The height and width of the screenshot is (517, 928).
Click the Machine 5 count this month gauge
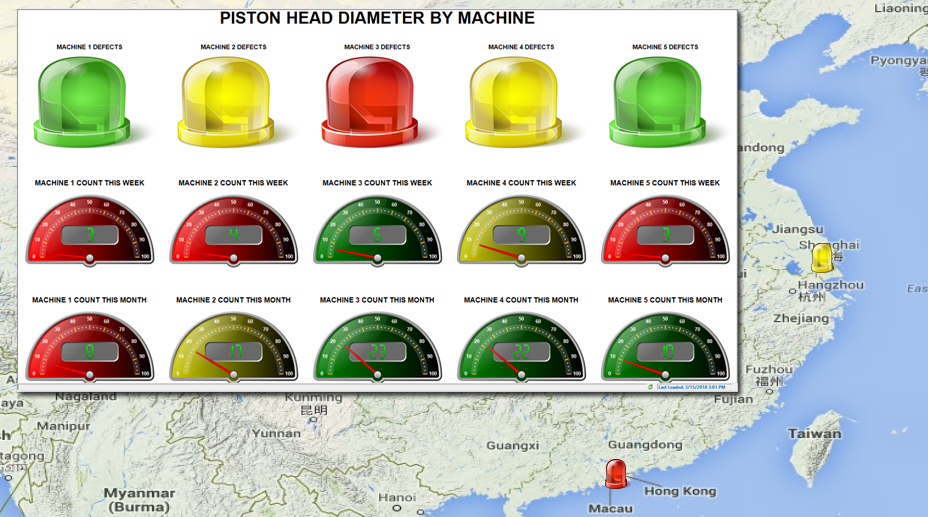coord(666,348)
